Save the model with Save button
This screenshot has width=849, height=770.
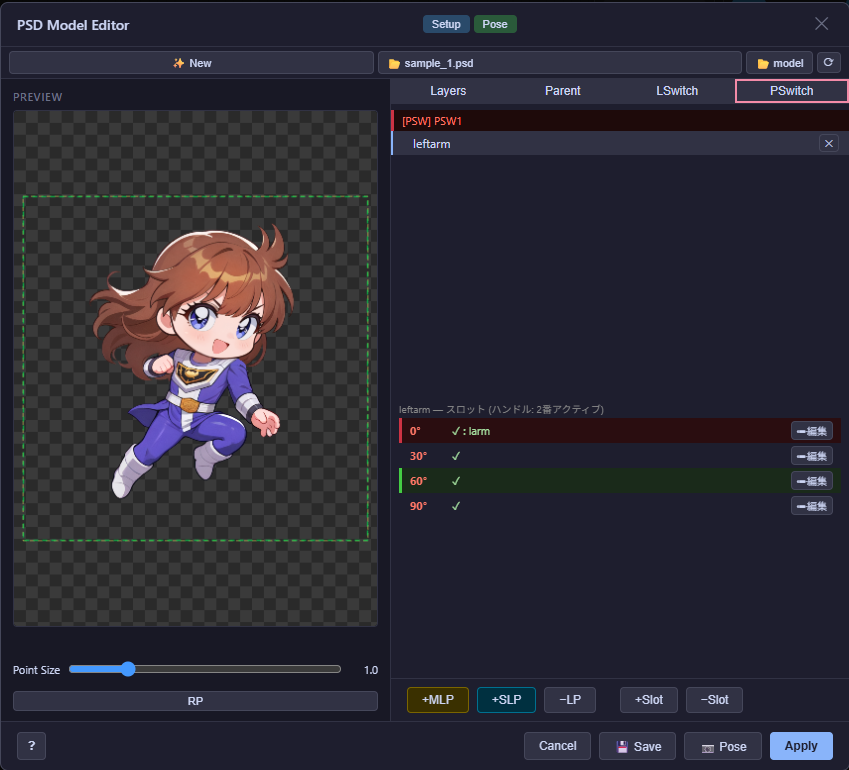pyautogui.click(x=637, y=746)
